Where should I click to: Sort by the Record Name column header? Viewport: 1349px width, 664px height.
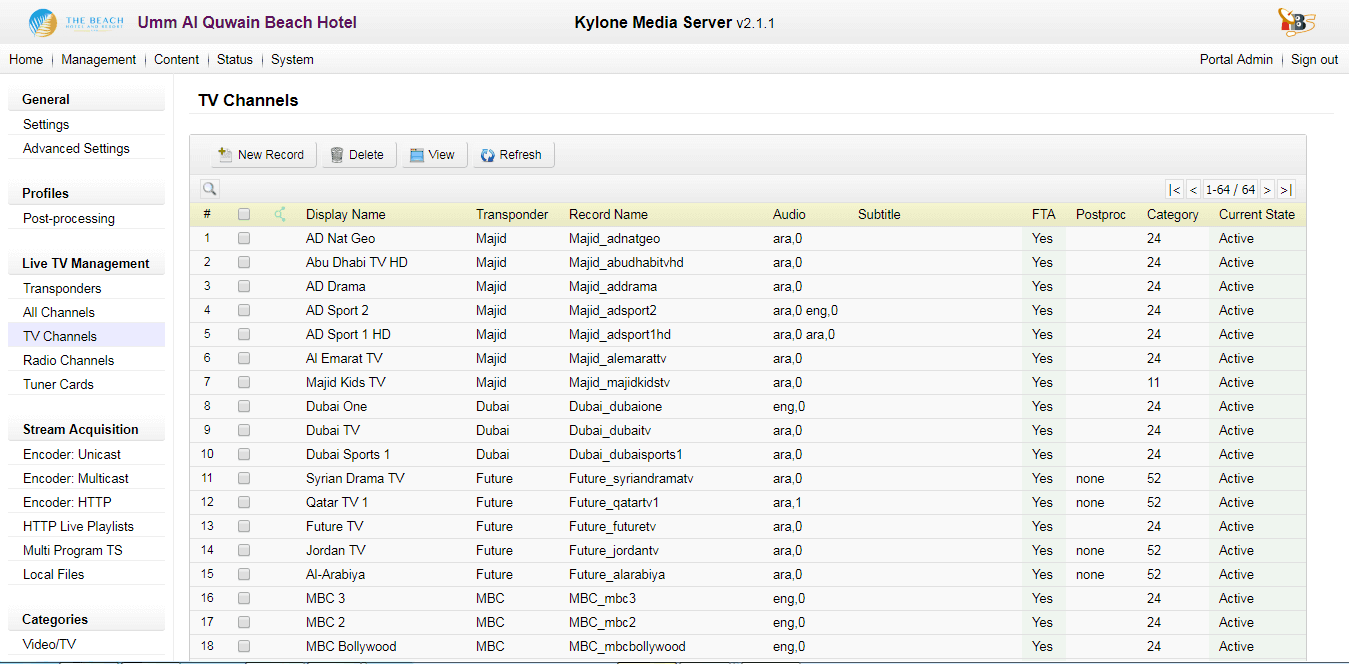[x=608, y=214]
